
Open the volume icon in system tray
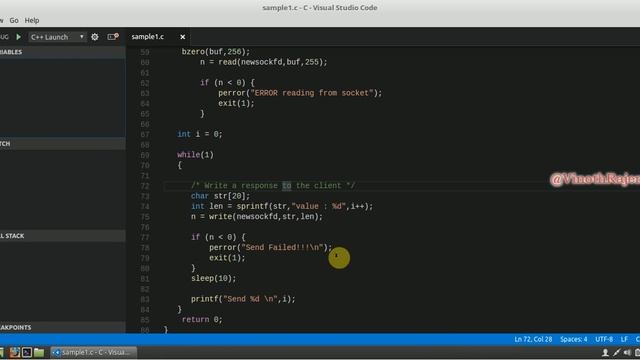627,352
